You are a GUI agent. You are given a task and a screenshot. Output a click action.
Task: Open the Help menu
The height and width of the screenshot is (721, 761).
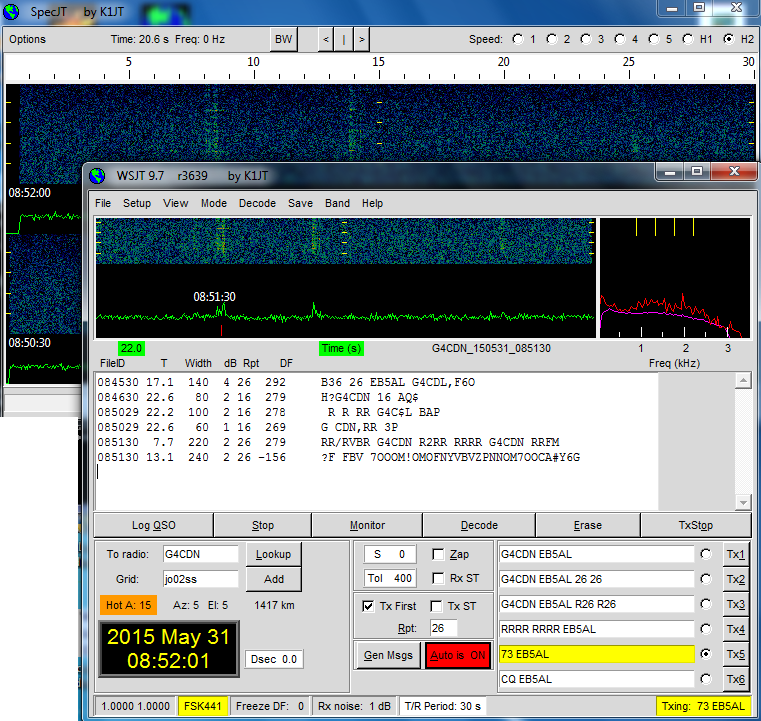click(372, 203)
